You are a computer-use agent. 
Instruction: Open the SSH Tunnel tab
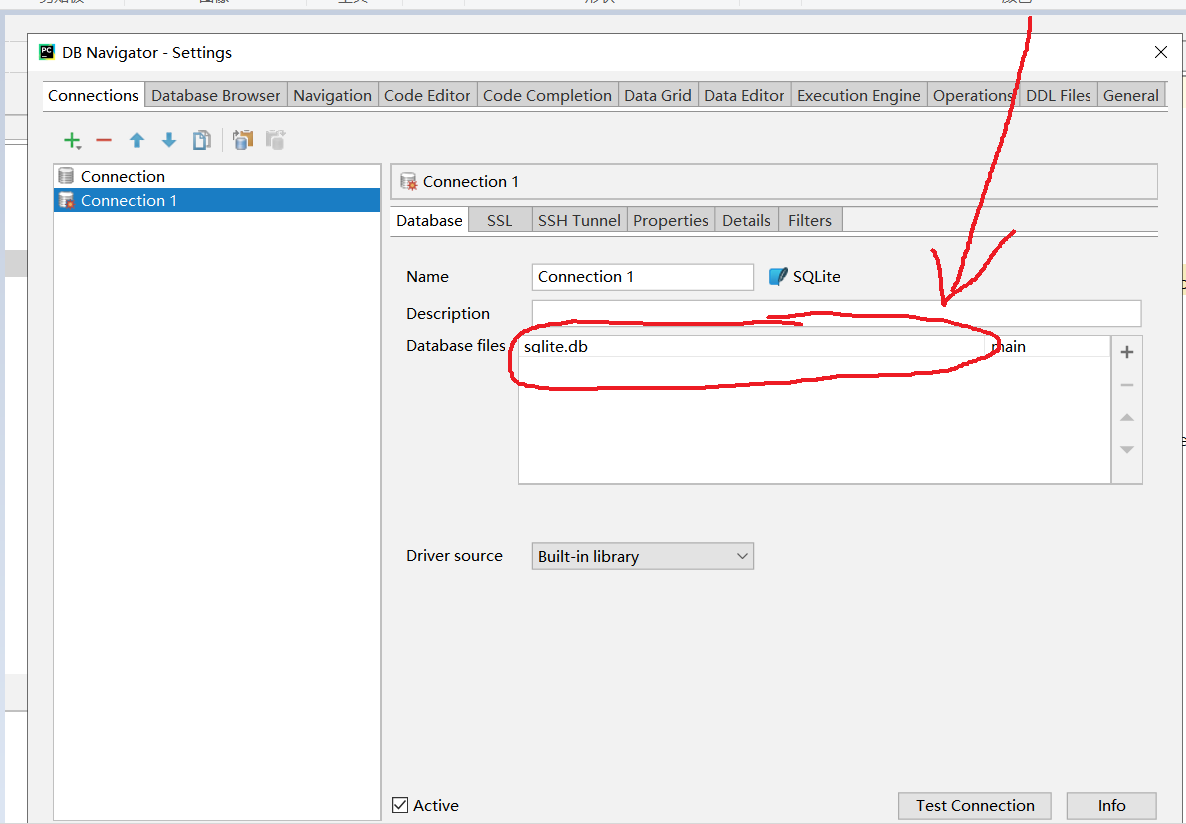[x=578, y=219]
